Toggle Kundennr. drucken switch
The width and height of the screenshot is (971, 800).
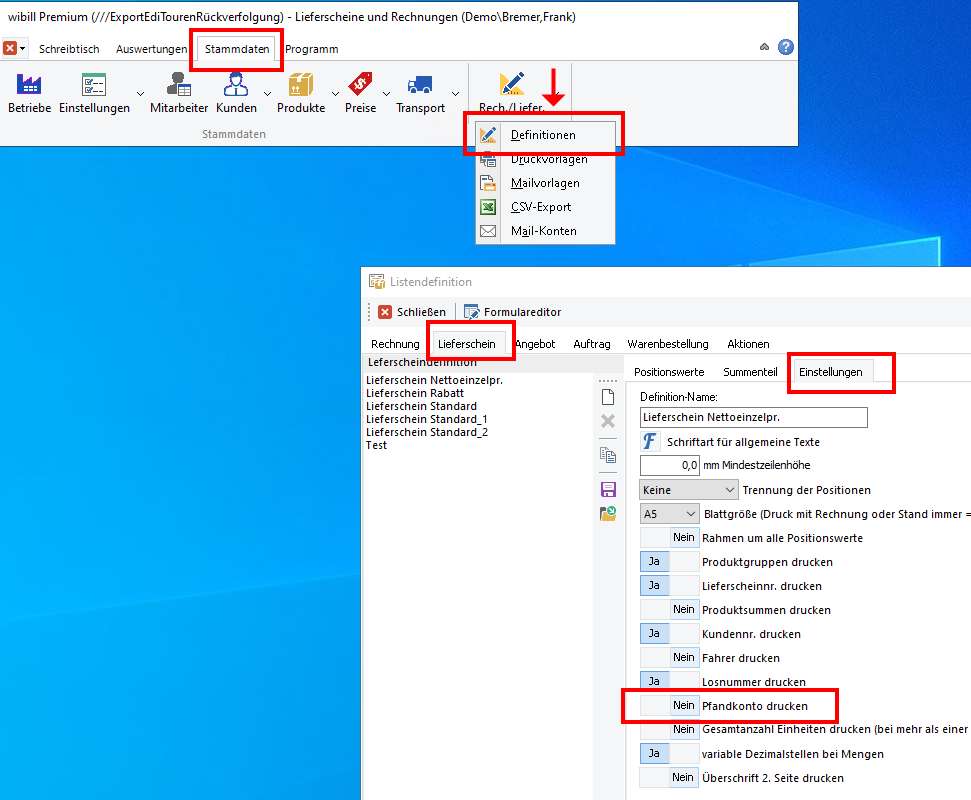669,633
